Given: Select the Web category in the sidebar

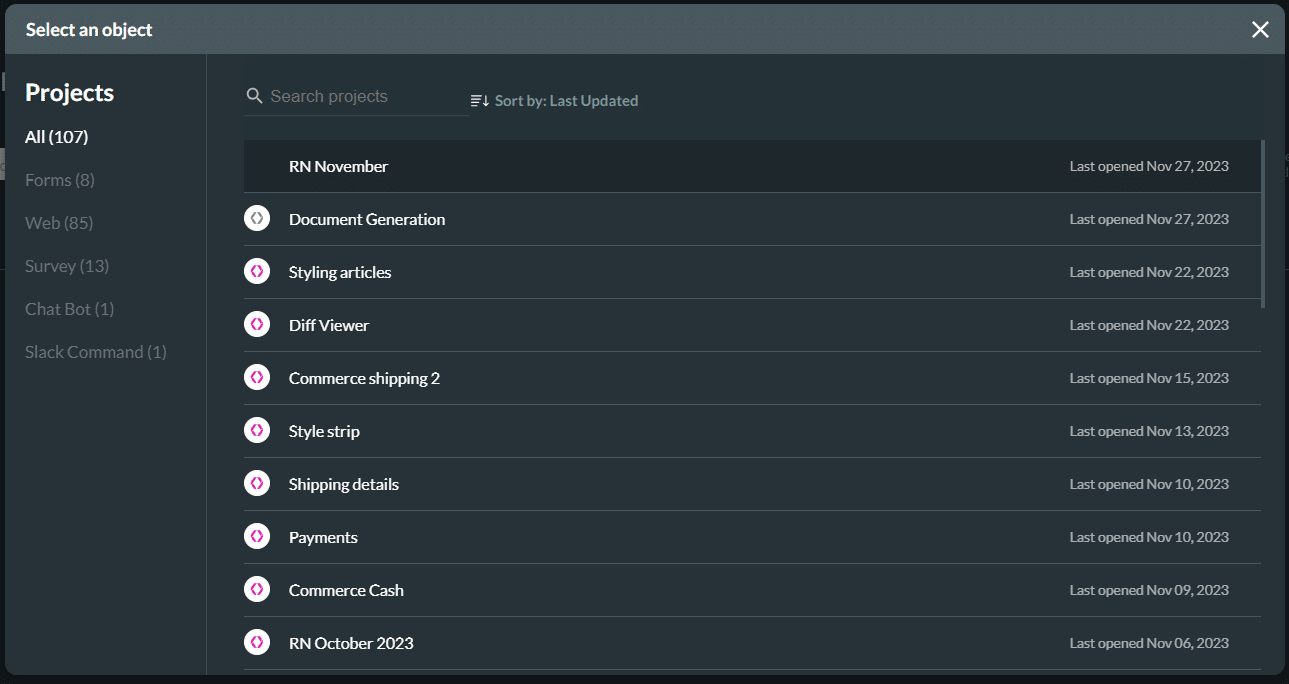Looking at the screenshot, I should coord(59,222).
